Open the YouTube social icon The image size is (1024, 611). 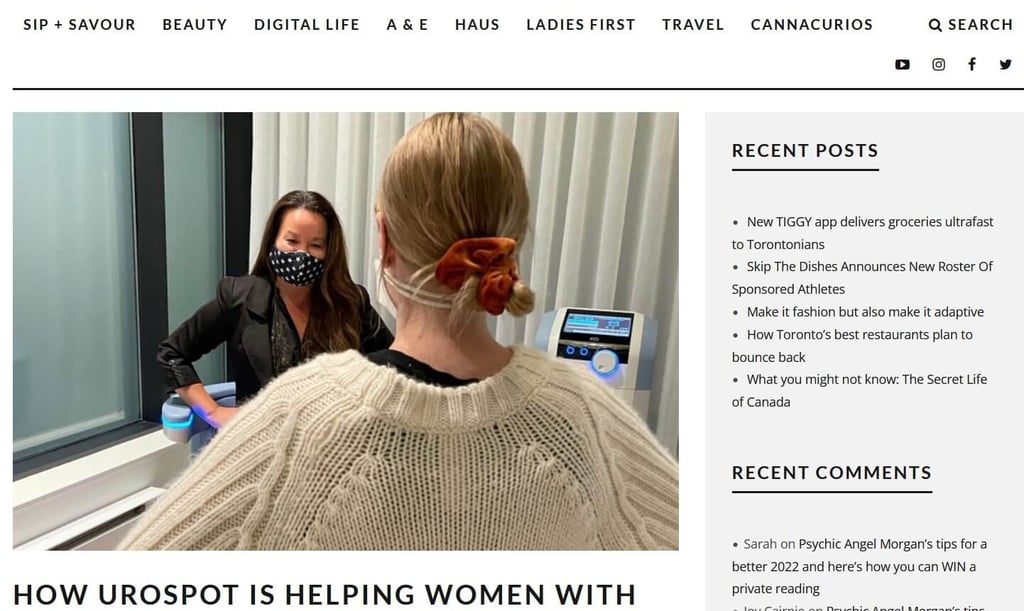(x=902, y=64)
